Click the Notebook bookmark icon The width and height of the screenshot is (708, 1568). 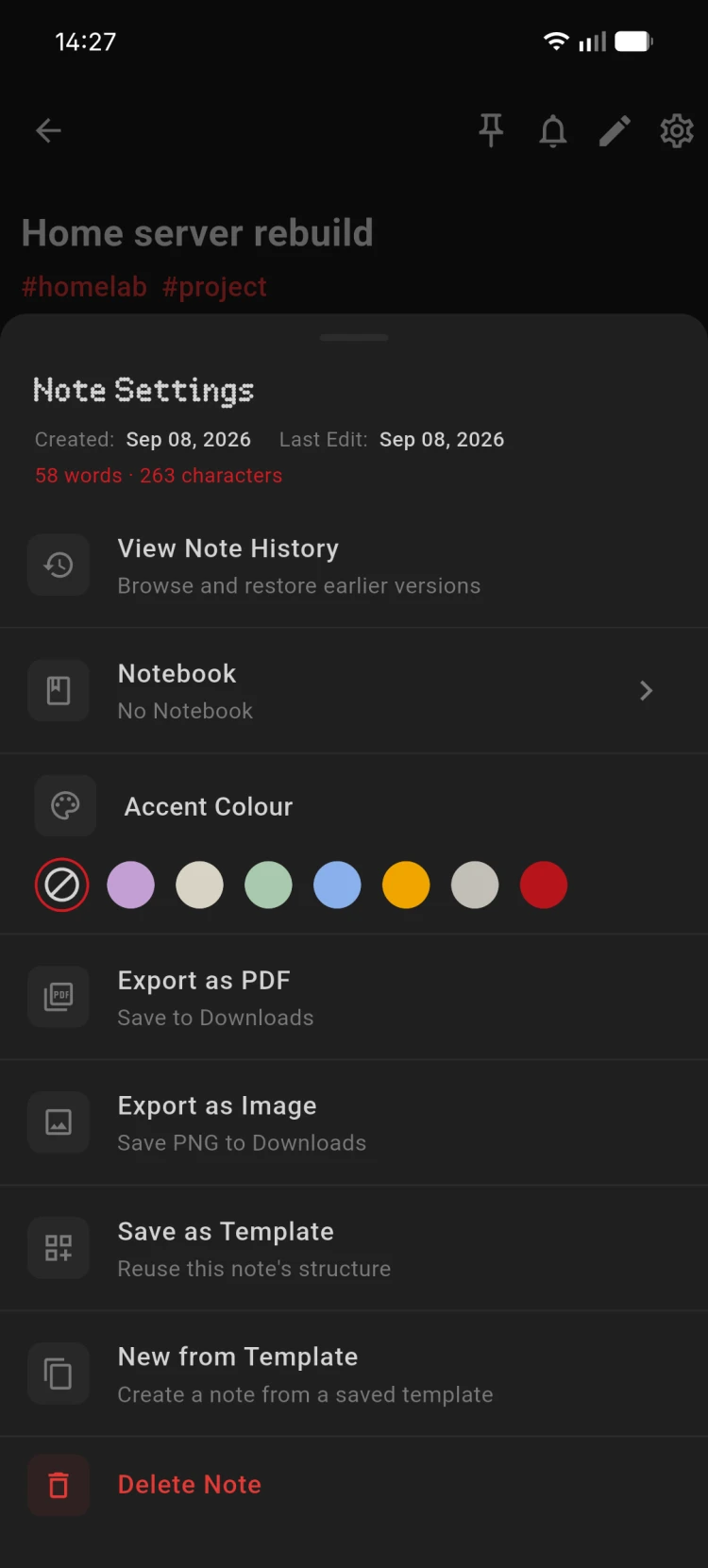(x=59, y=690)
